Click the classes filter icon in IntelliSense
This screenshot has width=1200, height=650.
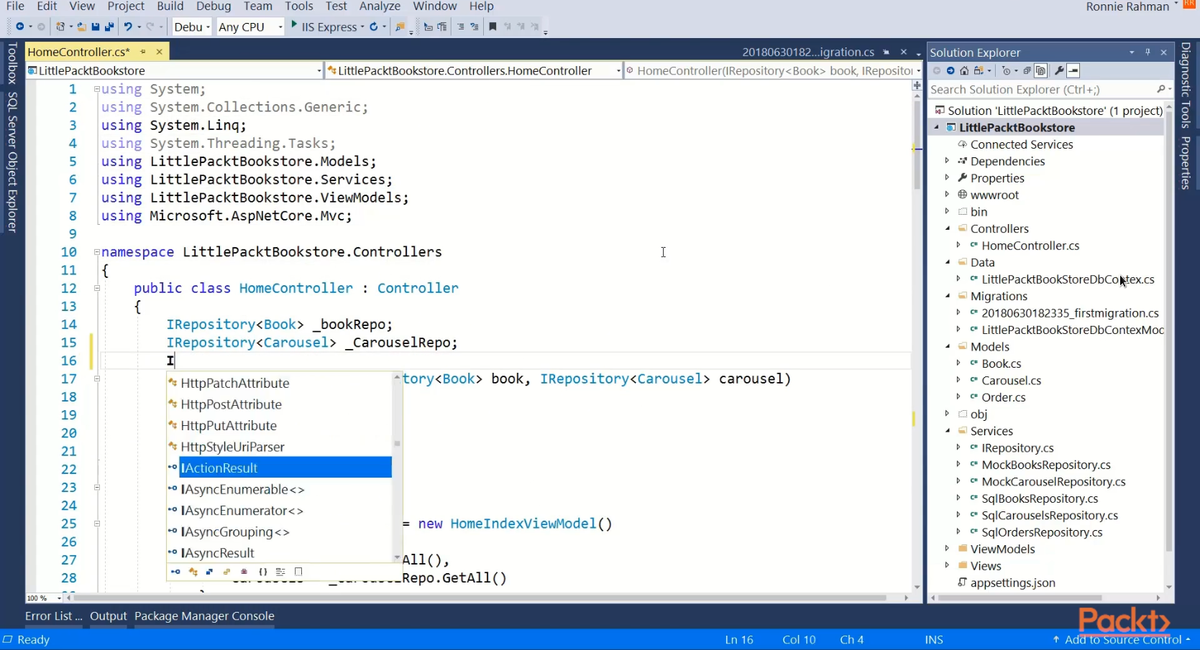tap(193, 572)
